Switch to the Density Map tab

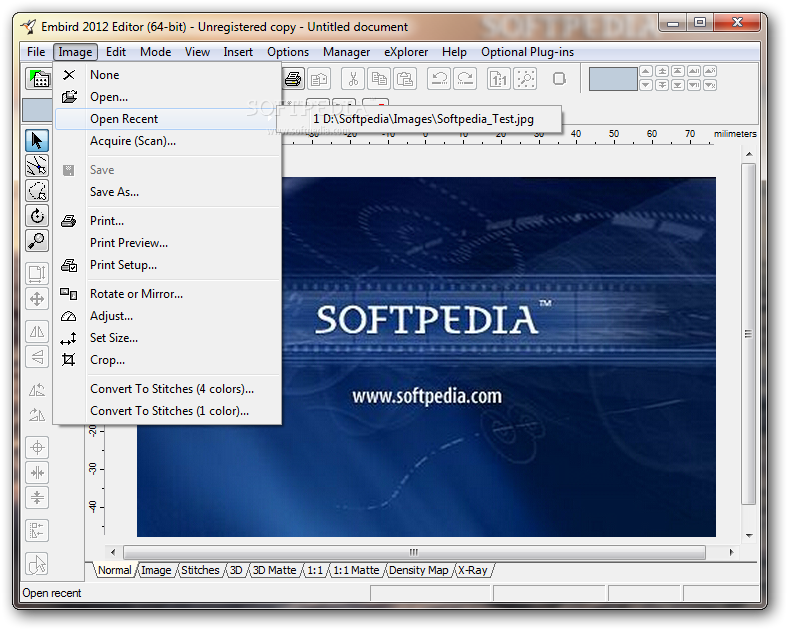(x=419, y=570)
